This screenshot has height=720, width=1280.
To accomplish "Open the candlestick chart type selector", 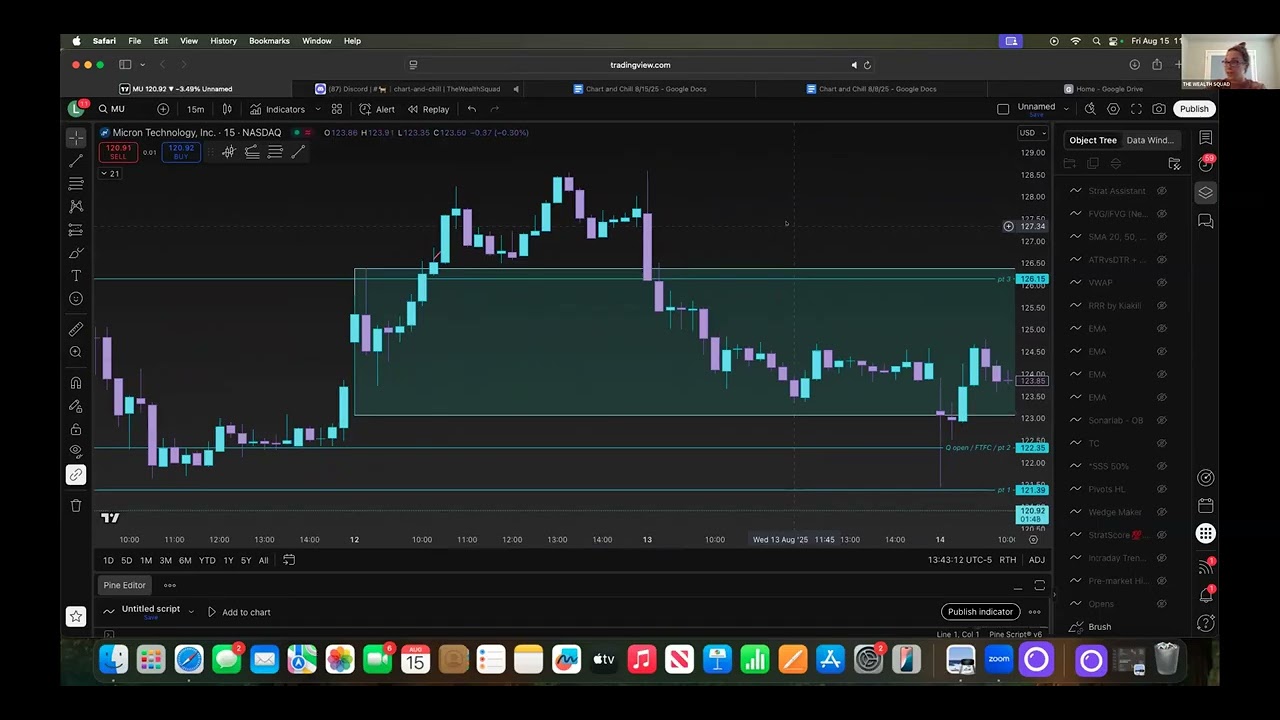I will pyautogui.click(x=227, y=109).
